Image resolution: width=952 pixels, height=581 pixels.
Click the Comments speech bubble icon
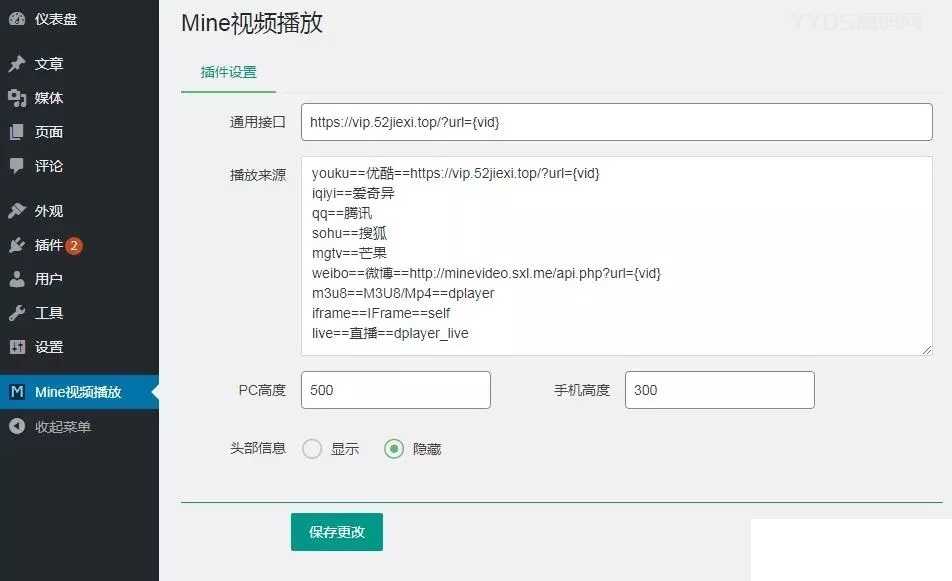(17, 166)
